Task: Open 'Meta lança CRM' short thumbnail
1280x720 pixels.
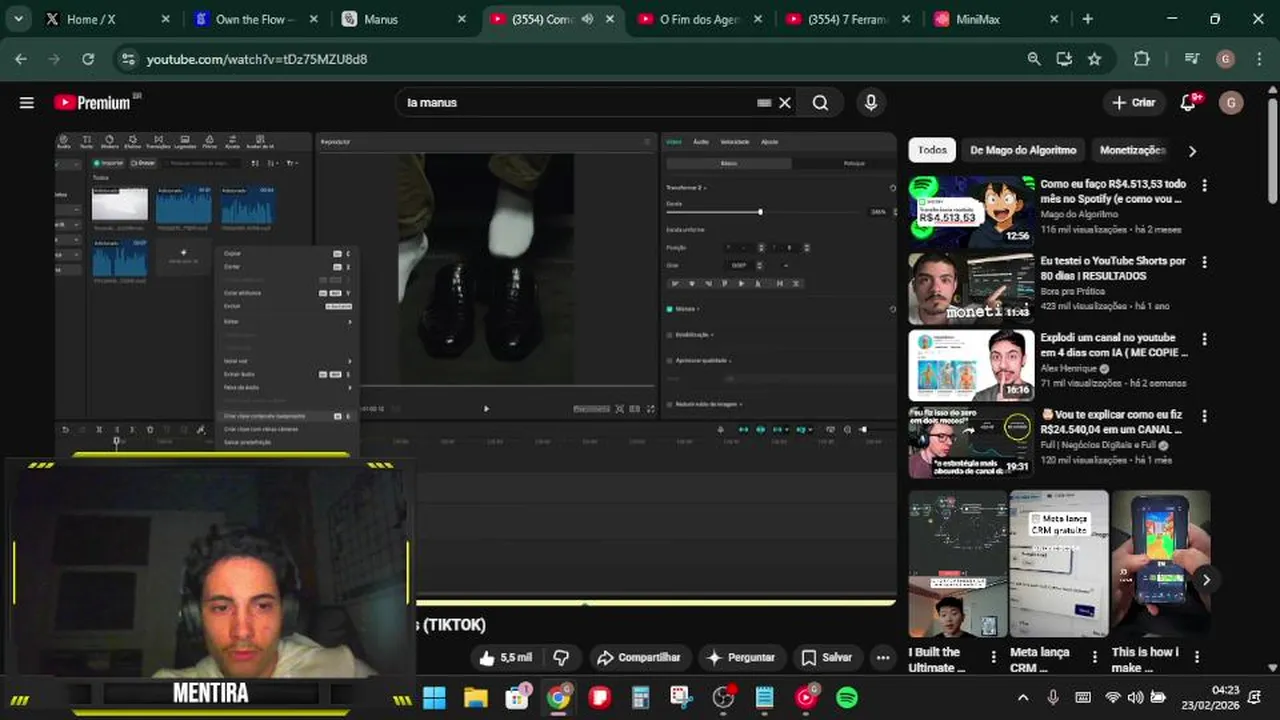Action: click(x=1059, y=563)
